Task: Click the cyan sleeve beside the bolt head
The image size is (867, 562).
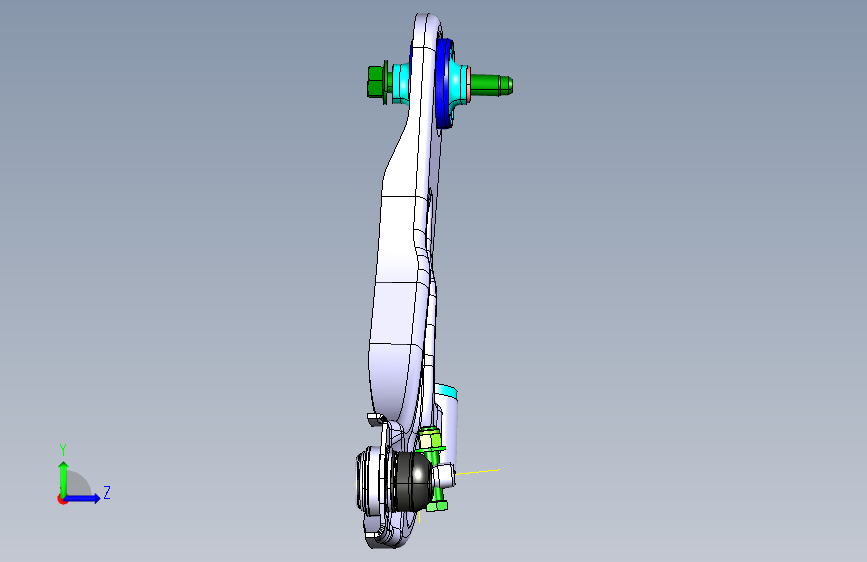Action: point(400,83)
